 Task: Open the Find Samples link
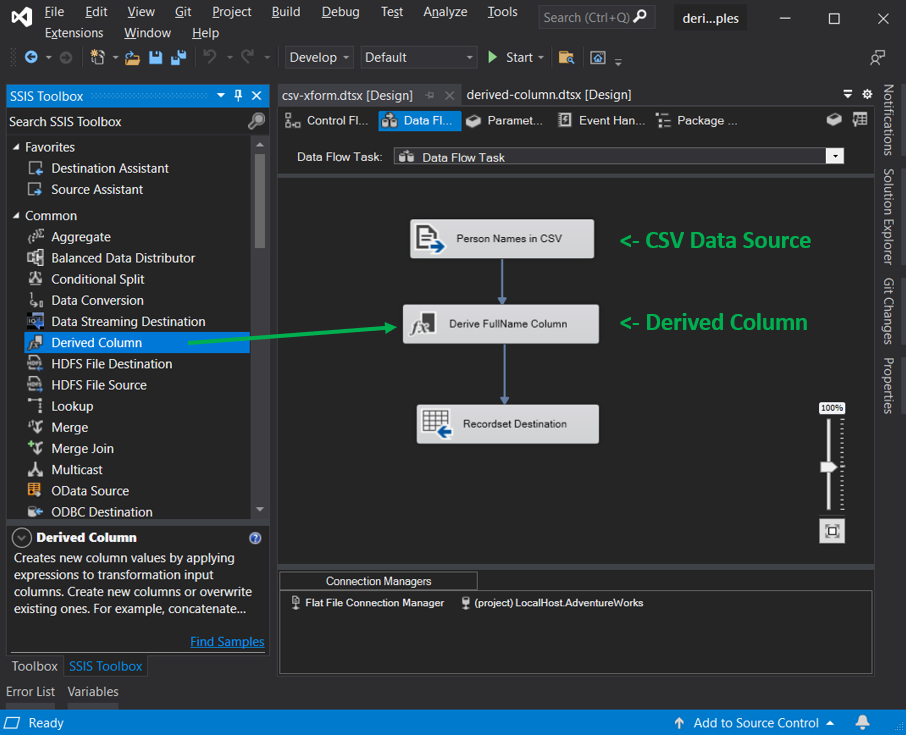(227, 642)
